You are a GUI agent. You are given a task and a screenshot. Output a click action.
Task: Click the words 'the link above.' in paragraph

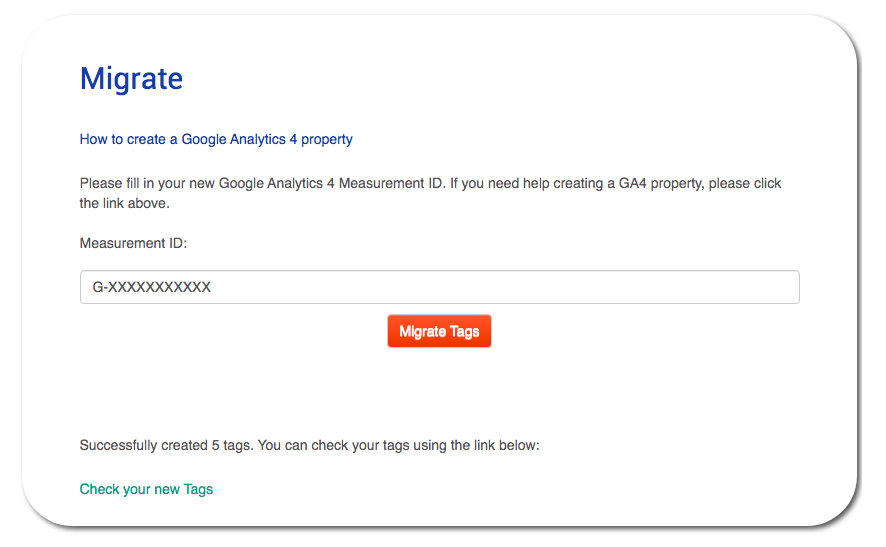(x=124, y=203)
